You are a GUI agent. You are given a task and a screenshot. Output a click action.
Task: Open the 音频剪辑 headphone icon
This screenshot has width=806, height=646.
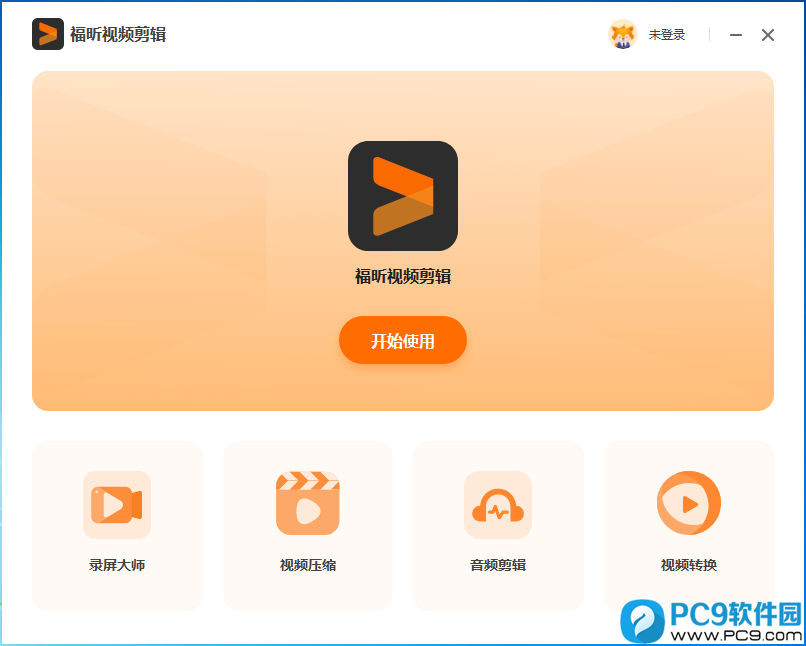tap(498, 505)
